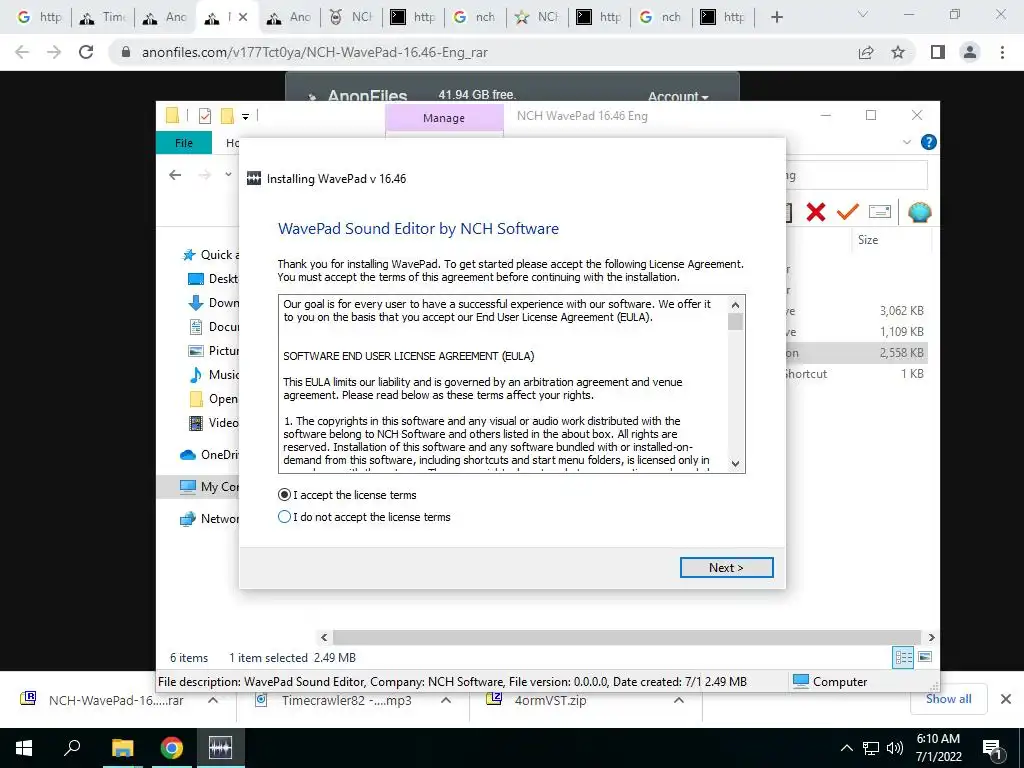Click EULA scrollbar up arrow
The height and width of the screenshot is (768, 1024).
pos(735,305)
